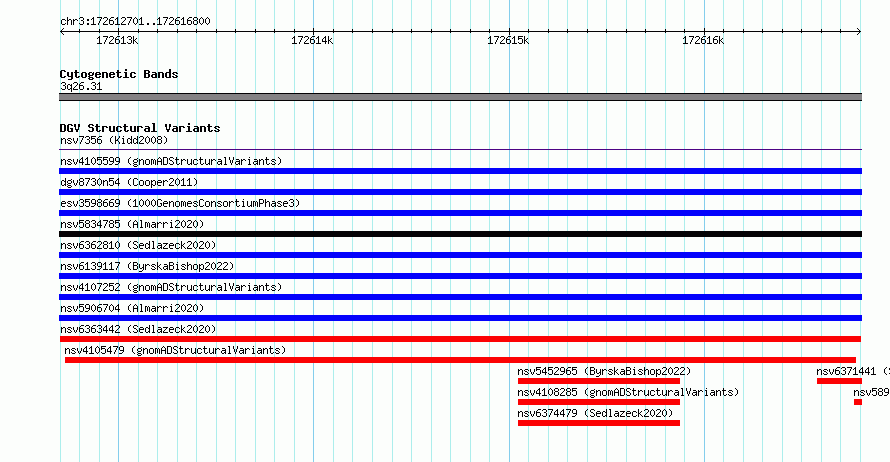The height and width of the screenshot is (462, 890).
Task: Click the 172613k ruler position
Action: point(117,40)
